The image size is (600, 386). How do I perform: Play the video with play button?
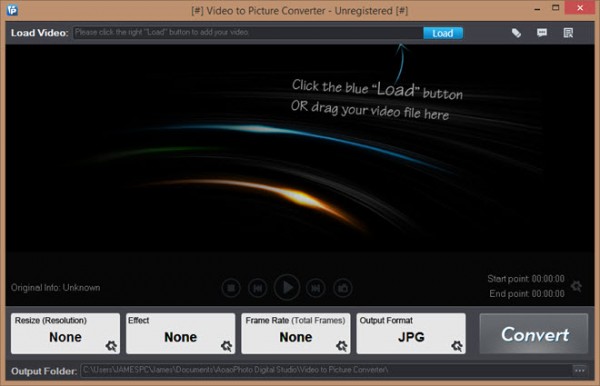(287, 287)
